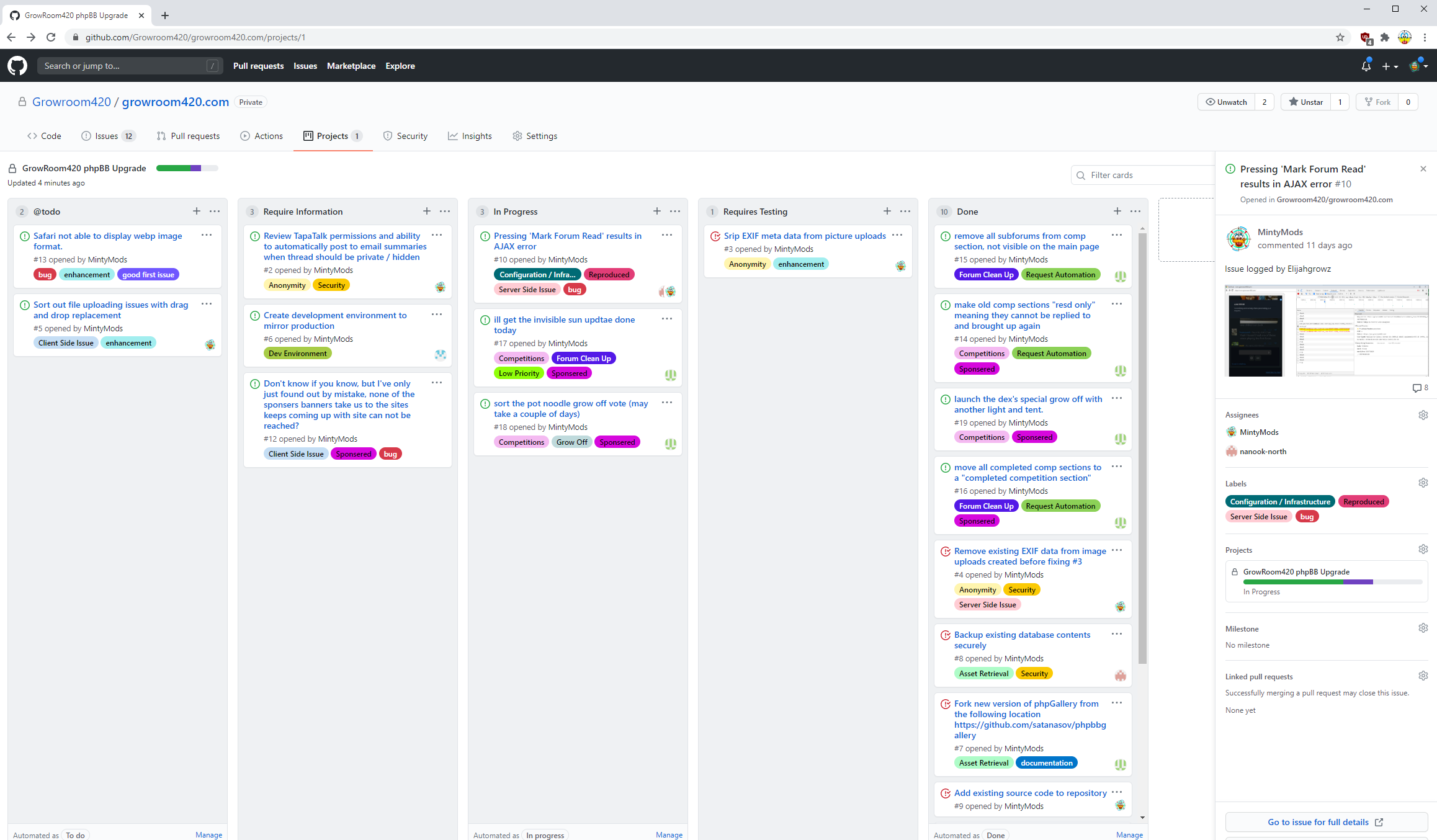Click Go to issue for full details

click(x=1325, y=822)
